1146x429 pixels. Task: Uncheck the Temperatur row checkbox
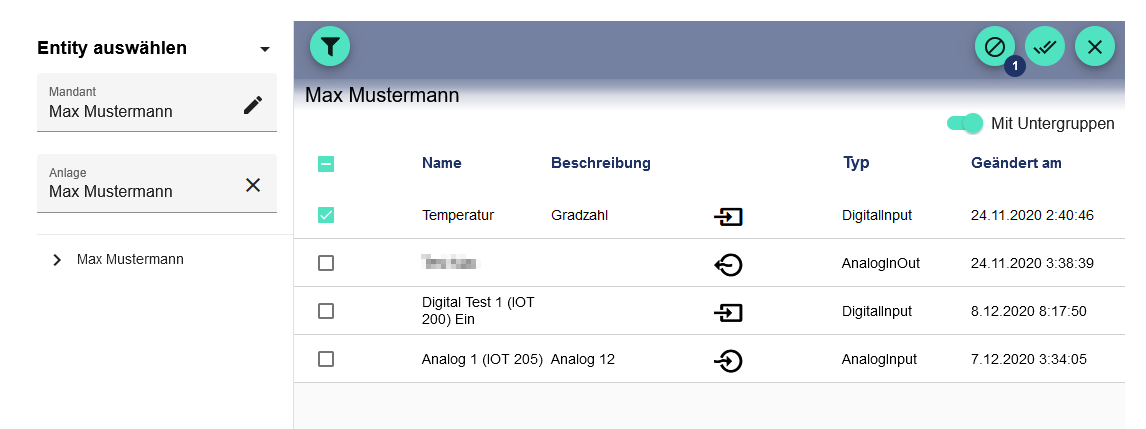tap(326, 215)
